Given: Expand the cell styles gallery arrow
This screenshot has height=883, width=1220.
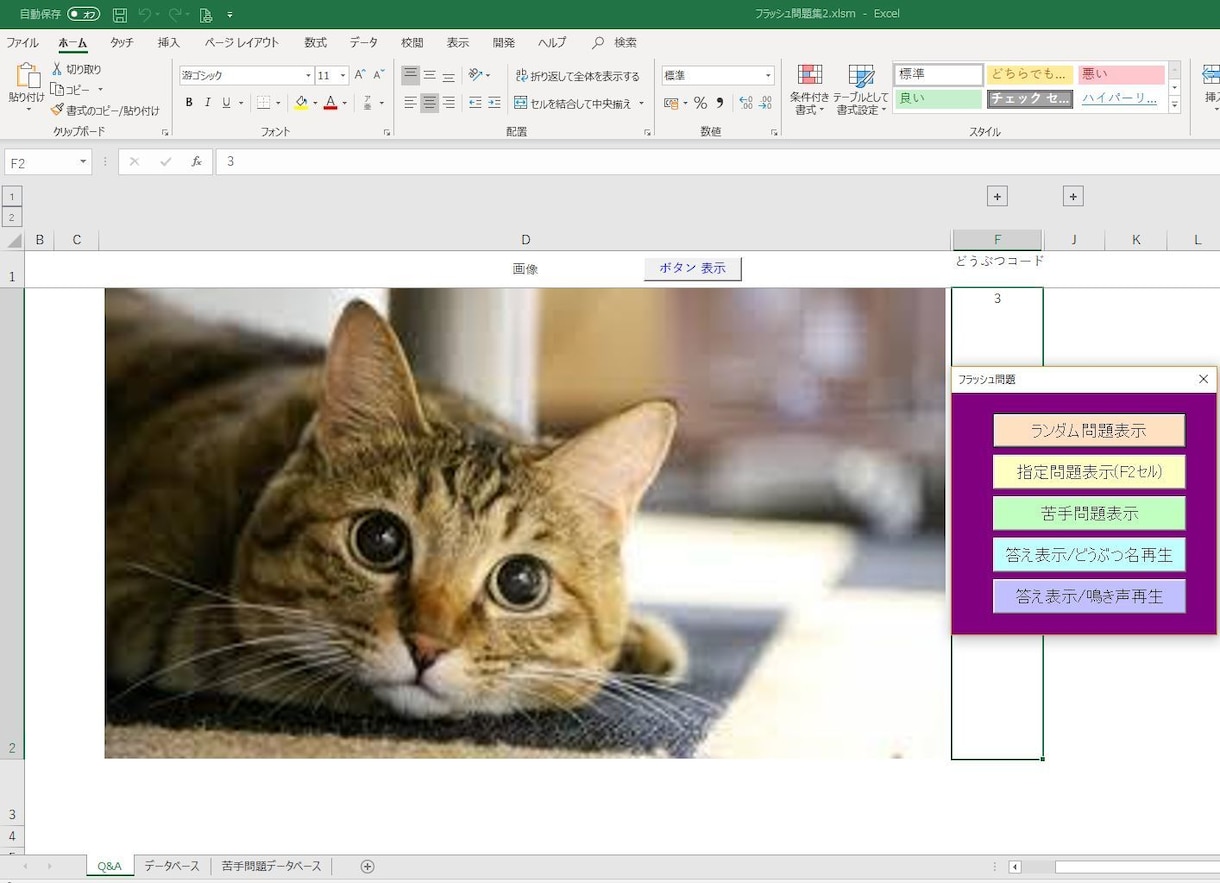Looking at the screenshot, I should coord(1175,103).
